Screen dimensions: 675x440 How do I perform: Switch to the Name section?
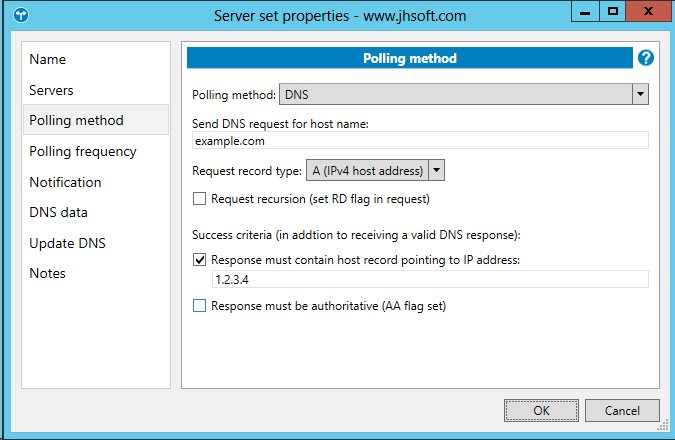point(48,59)
